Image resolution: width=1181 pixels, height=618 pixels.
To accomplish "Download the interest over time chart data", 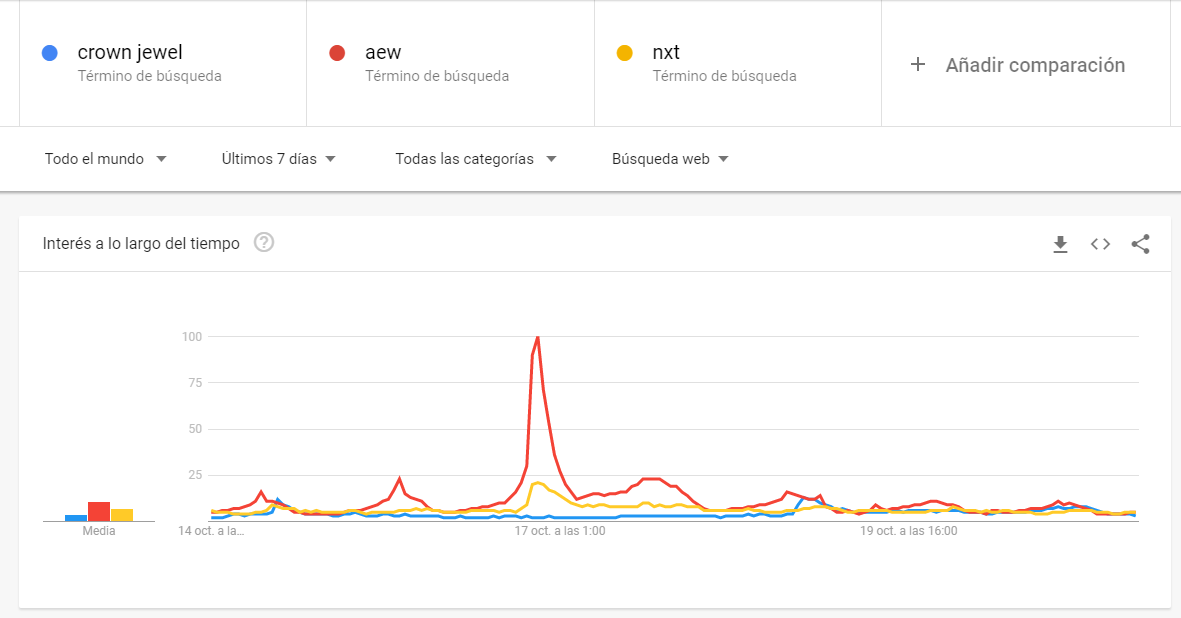I will pos(1060,244).
